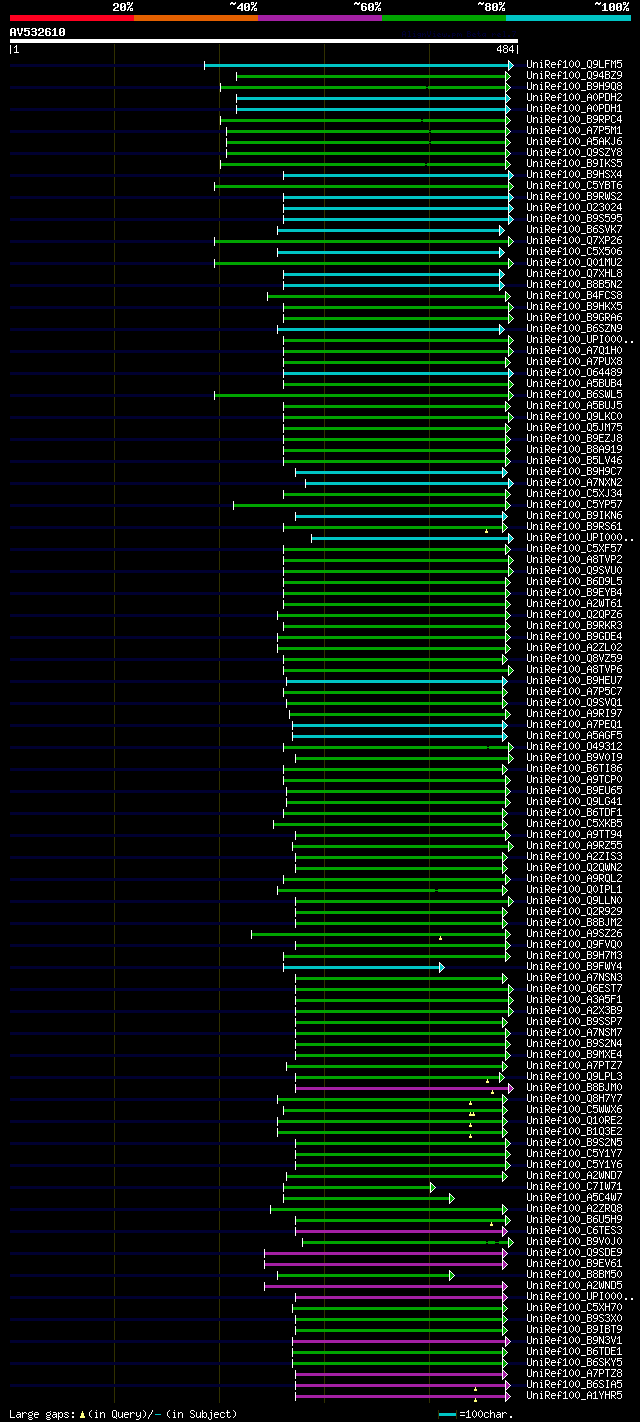Open hit UniRef100_Q9LFM5
This screenshot has height=1422, width=640.
(x=574, y=65)
